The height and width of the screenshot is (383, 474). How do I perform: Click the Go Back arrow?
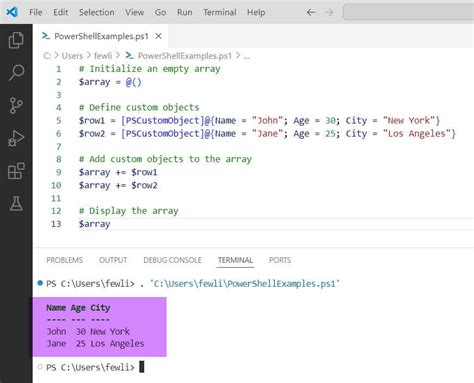click(x=311, y=12)
